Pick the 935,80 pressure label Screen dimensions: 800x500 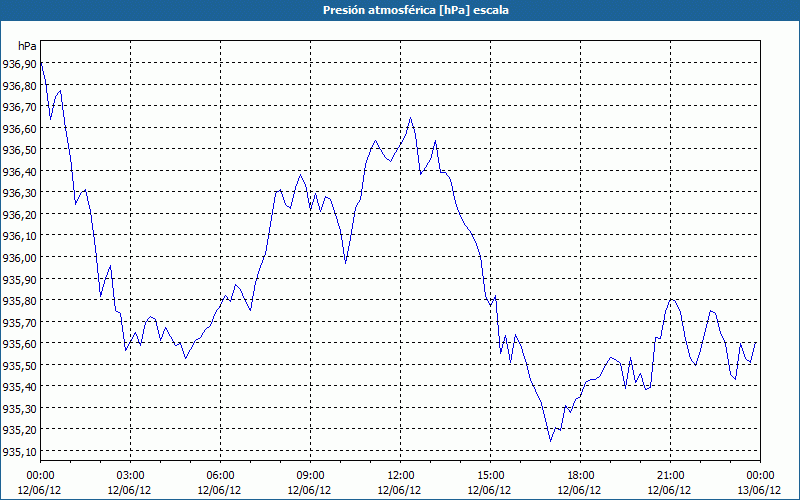(19, 301)
